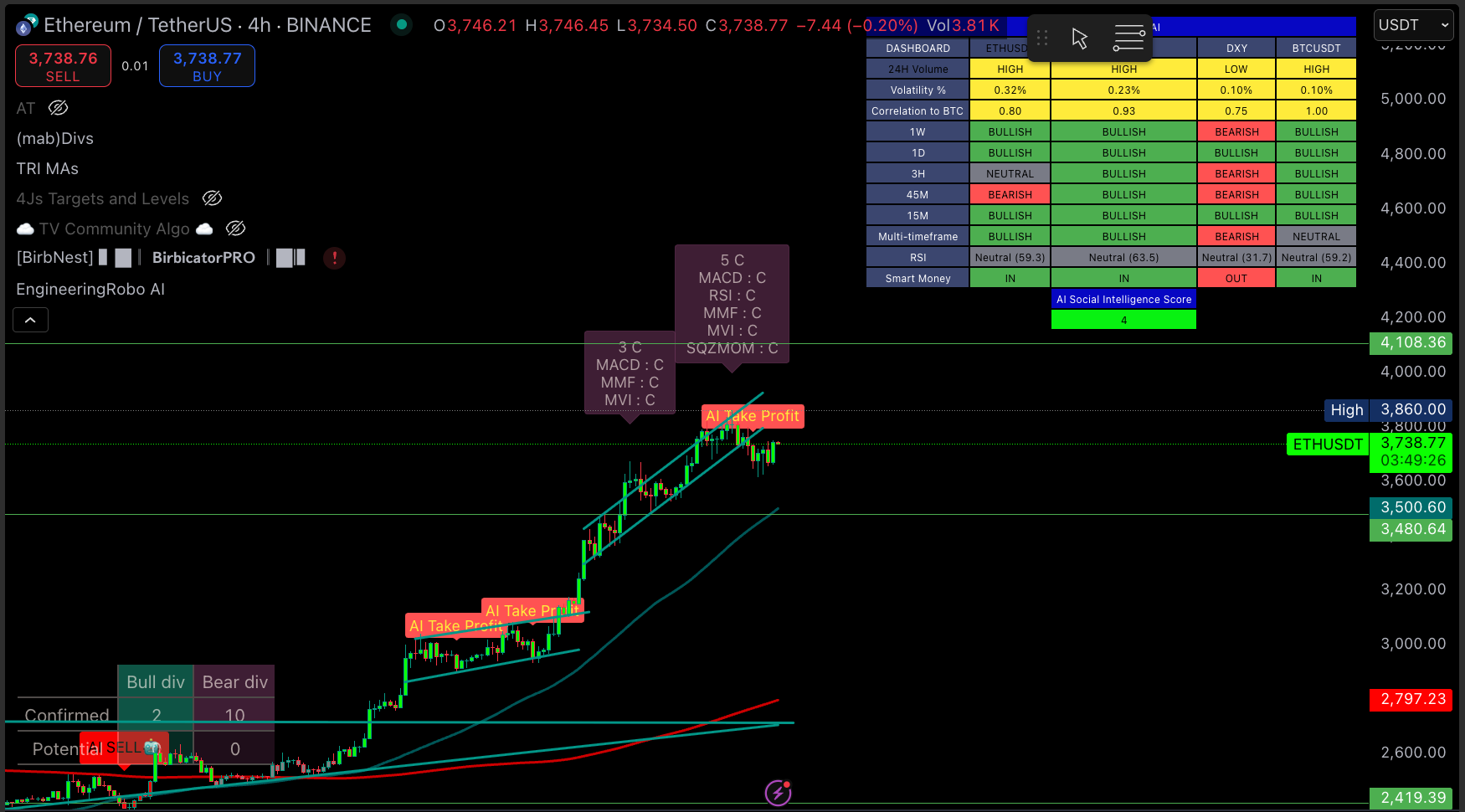This screenshot has width=1465, height=812.
Task: Click RSI Neutral (31.7) cell
Action: tap(1236, 258)
